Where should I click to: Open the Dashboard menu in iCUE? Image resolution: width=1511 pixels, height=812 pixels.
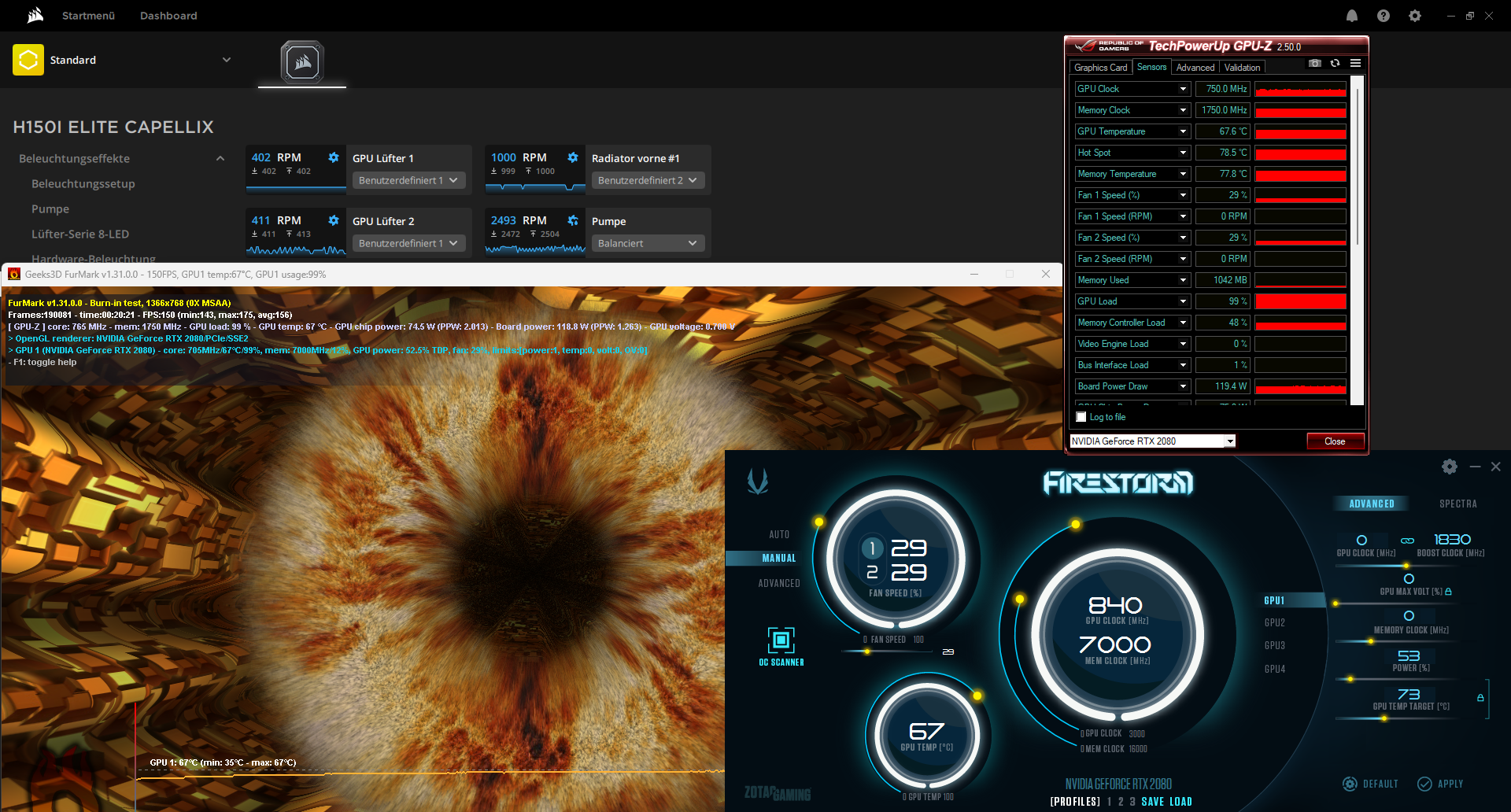(168, 15)
